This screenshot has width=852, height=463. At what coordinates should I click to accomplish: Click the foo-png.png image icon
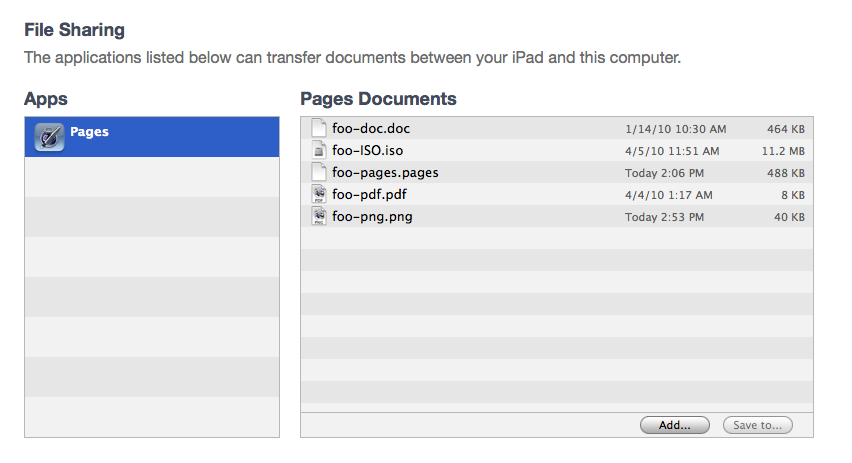pos(319,216)
